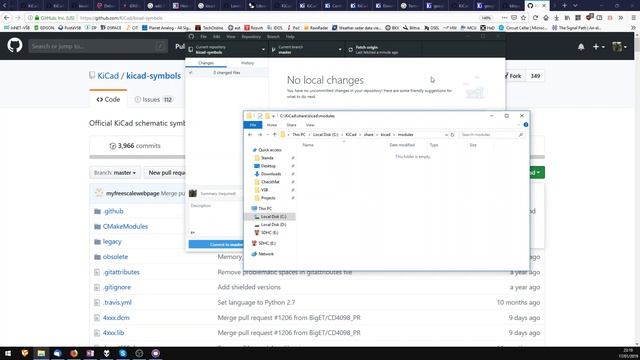Image resolution: width=640 pixels, height=360 pixels.
Task: Open the legacy folder in repo listing
Action: pos(112,242)
